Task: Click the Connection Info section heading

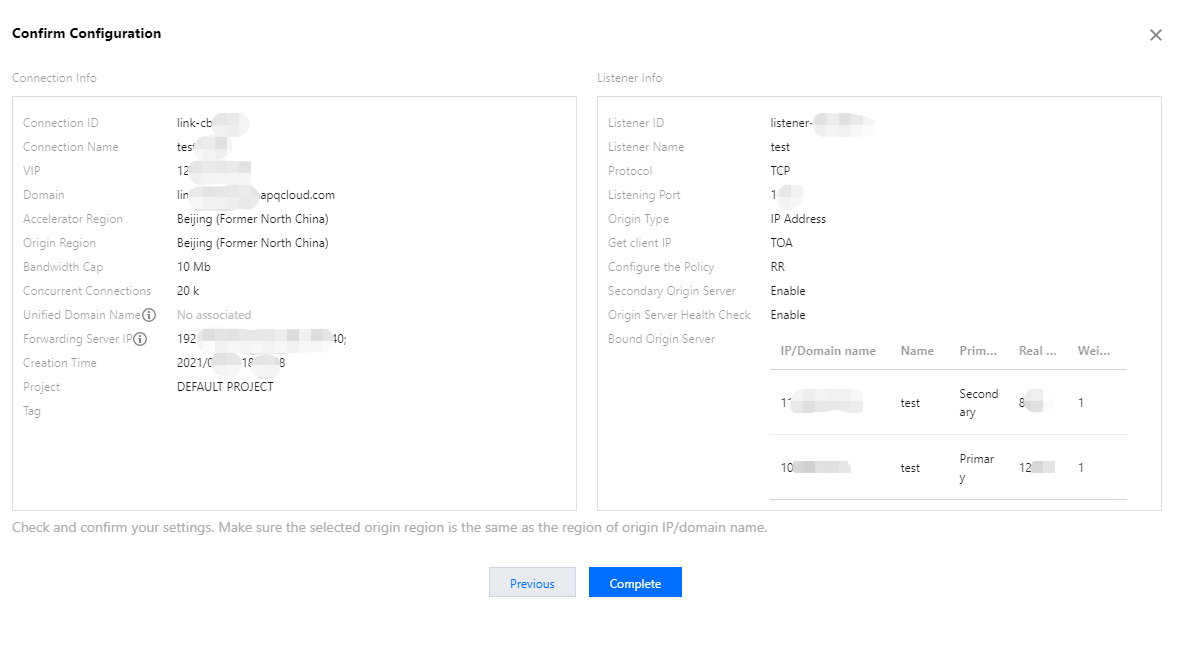Action: tap(54, 78)
